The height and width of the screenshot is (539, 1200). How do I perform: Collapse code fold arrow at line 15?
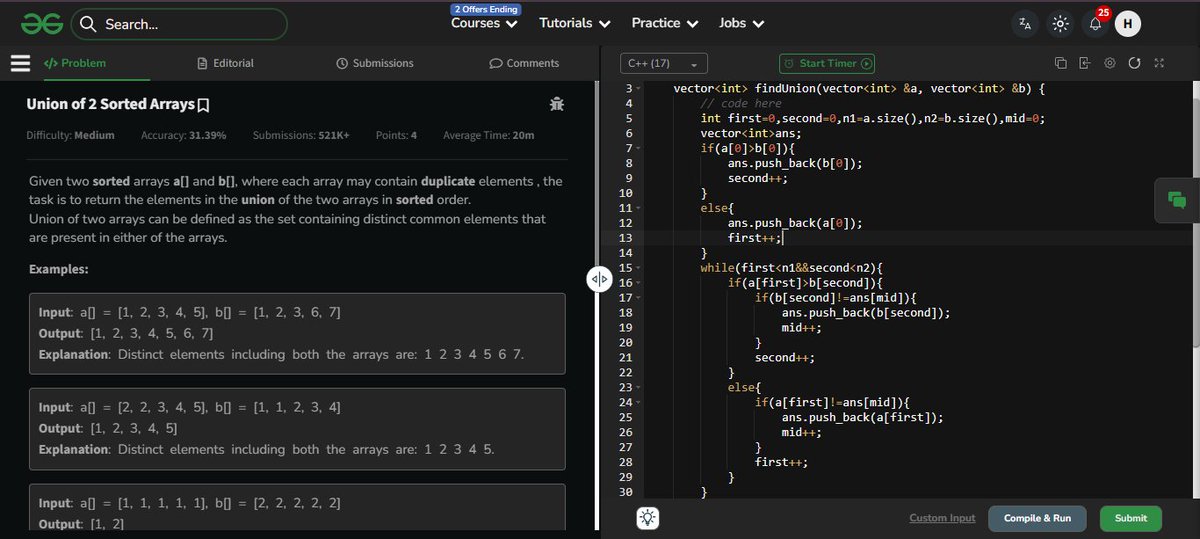pos(639,267)
